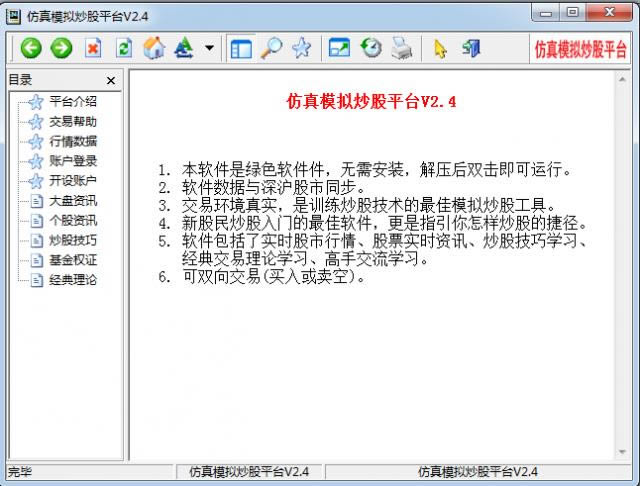Select 账户登录 tree entry

pos(73,160)
